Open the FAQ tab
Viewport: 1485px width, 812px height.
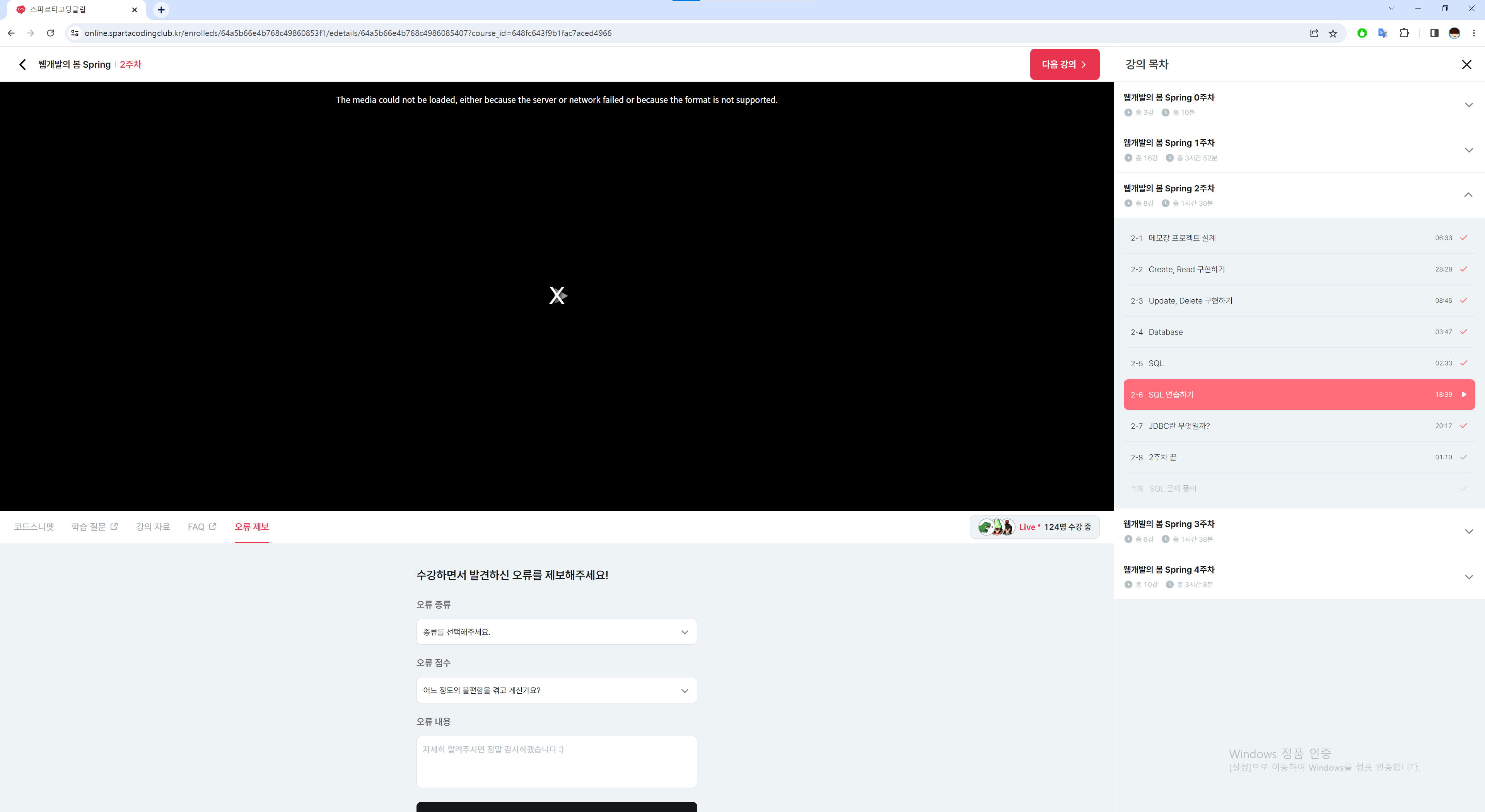(202, 527)
